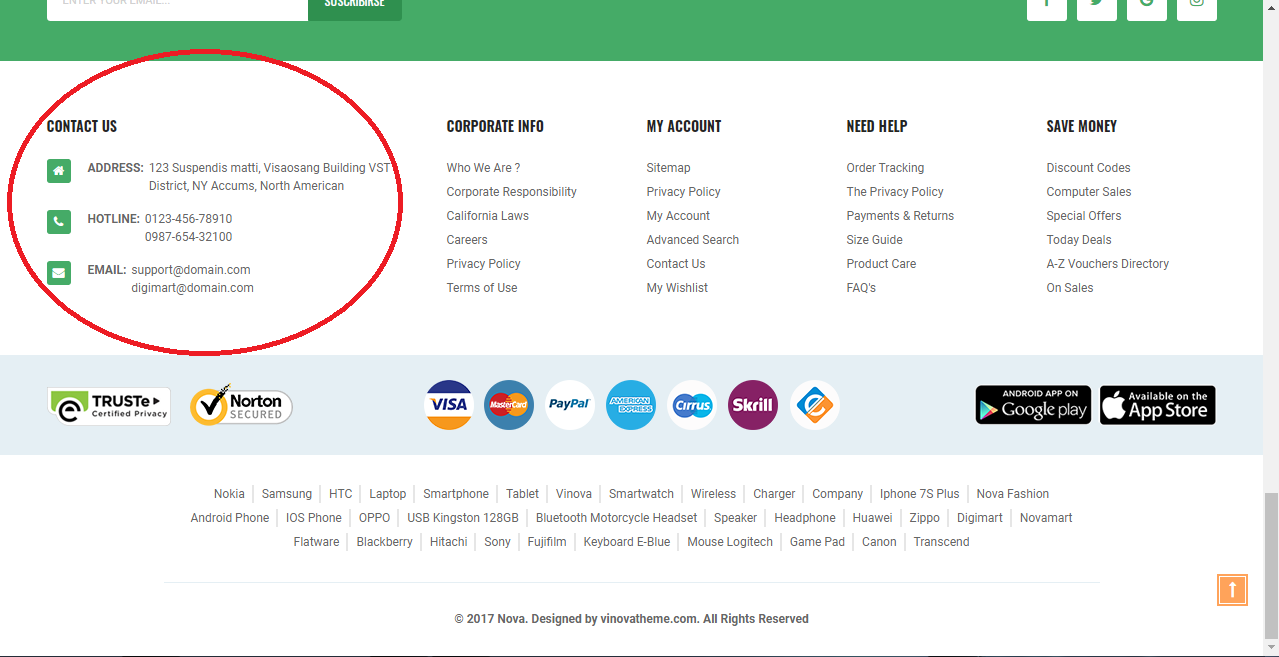
Task: Click the green home address icon
Action: tap(59, 171)
